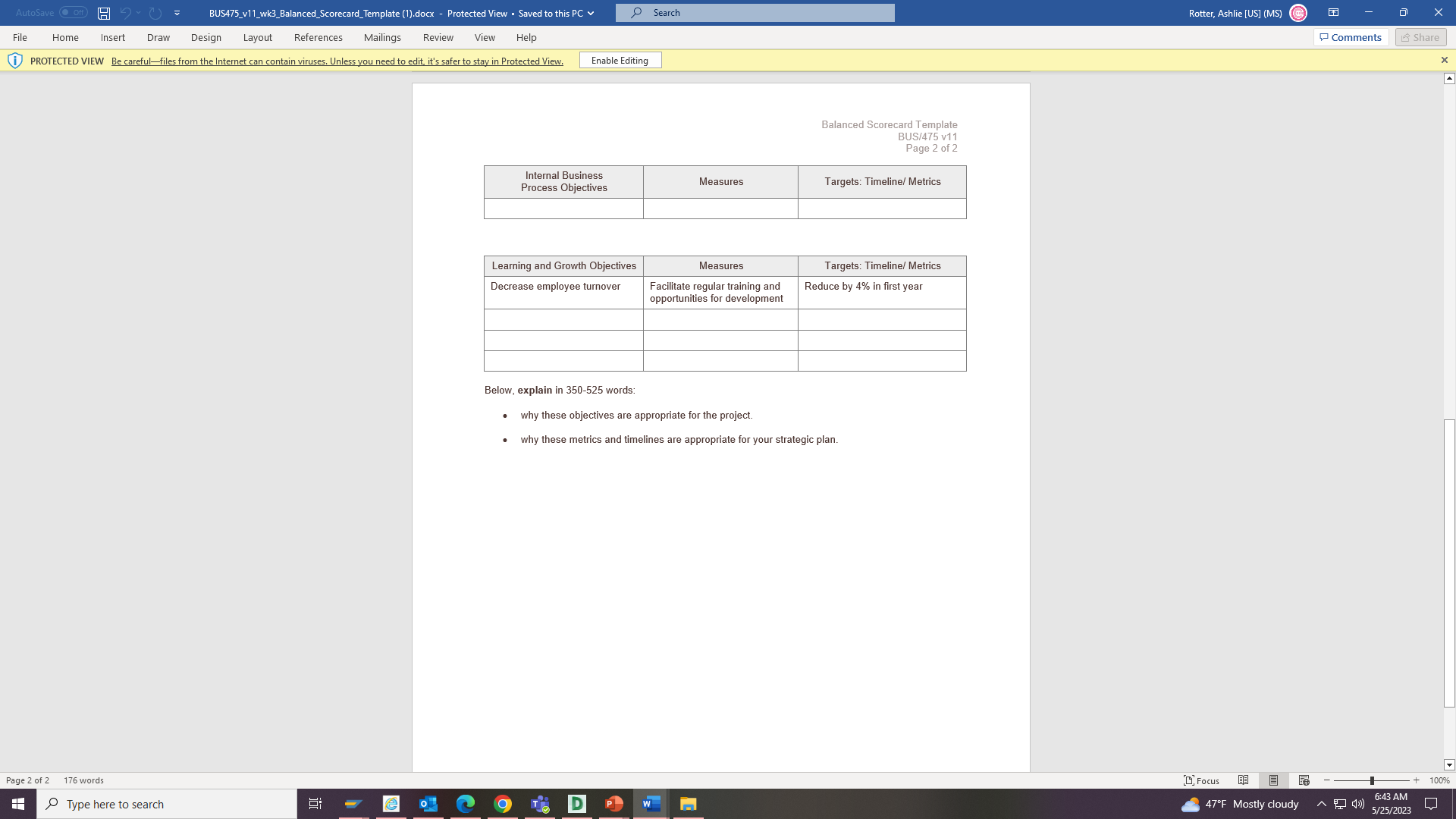Click the Enable Editing button
The width and height of the screenshot is (1456, 819).
pos(620,60)
